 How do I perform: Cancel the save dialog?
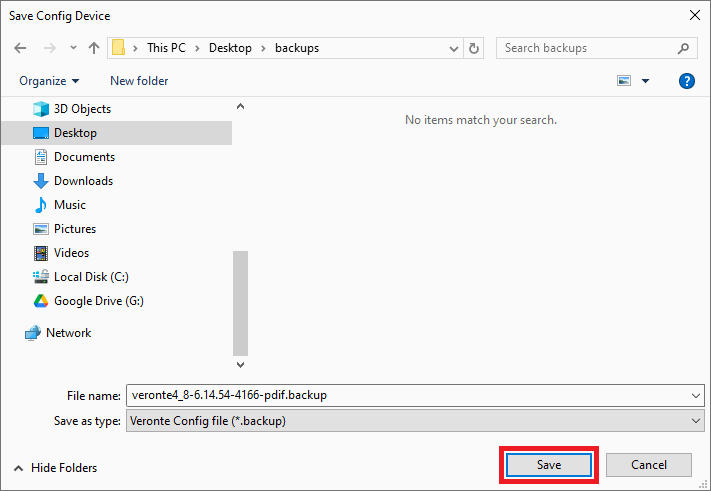coord(648,465)
